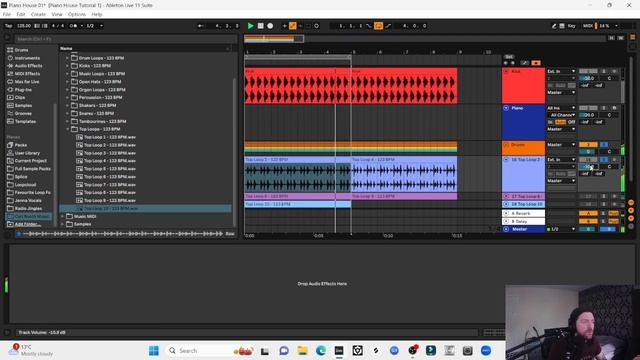This screenshot has width=640, height=360.
Task: Select Templates category in browser
Action: click(x=25, y=121)
